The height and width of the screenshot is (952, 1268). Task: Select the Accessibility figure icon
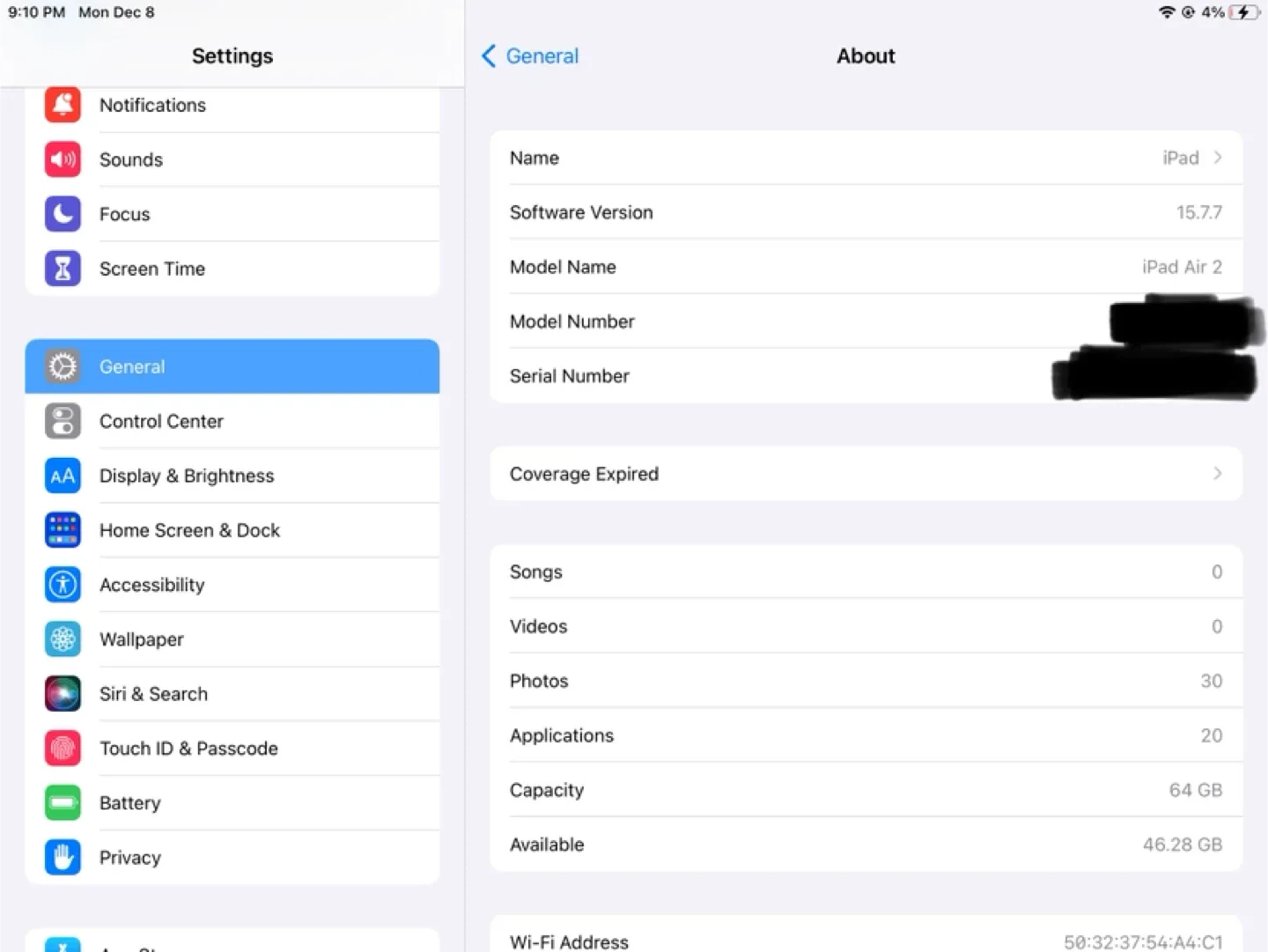pos(62,585)
